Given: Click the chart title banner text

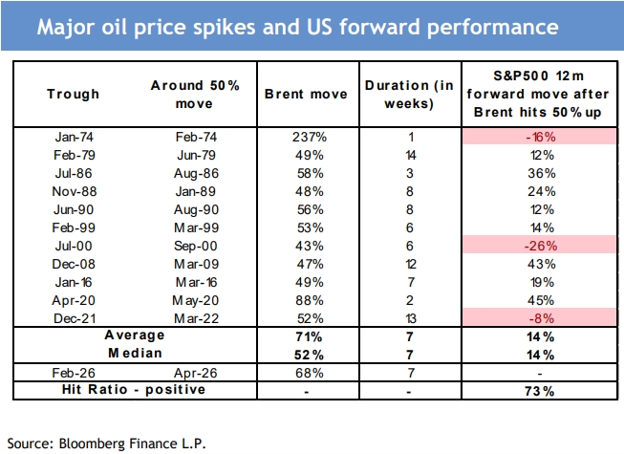Looking at the screenshot, I should point(298,27).
